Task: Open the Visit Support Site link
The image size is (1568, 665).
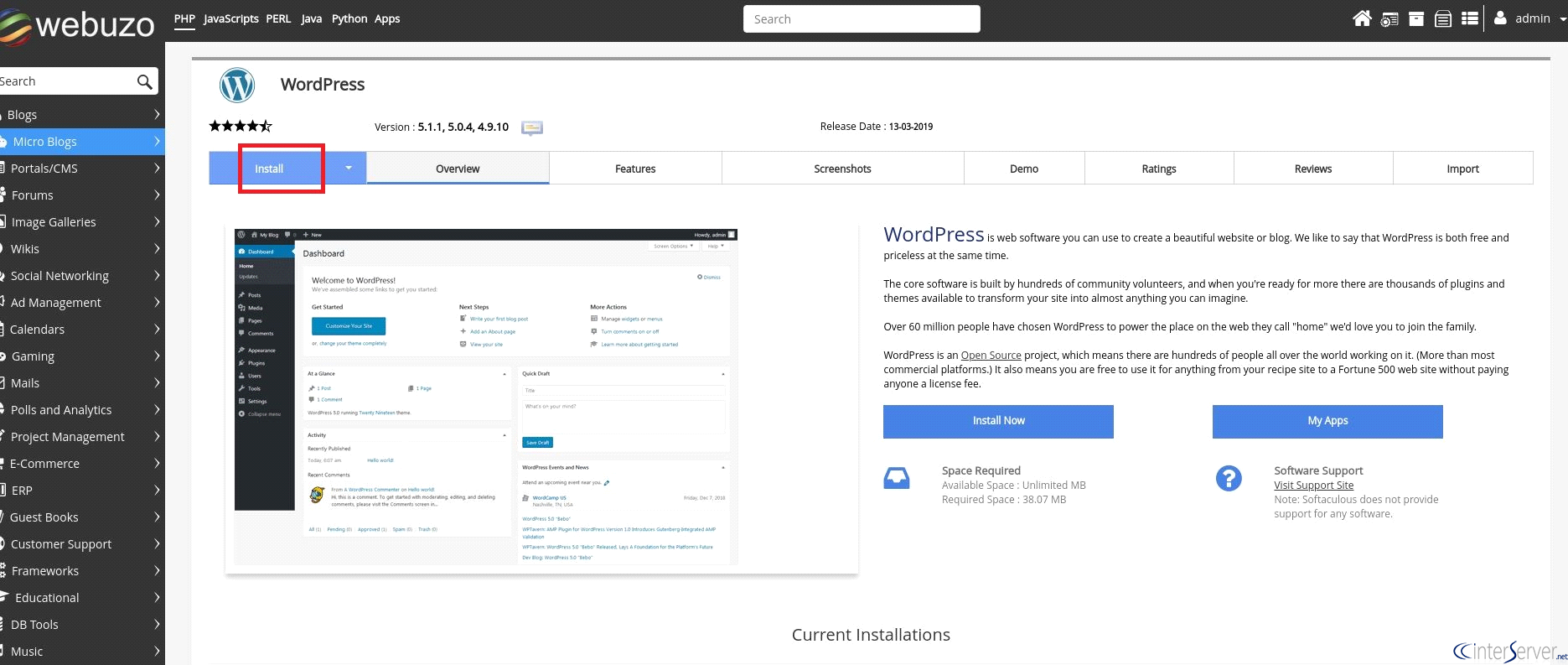Action: coord(1314,485)
